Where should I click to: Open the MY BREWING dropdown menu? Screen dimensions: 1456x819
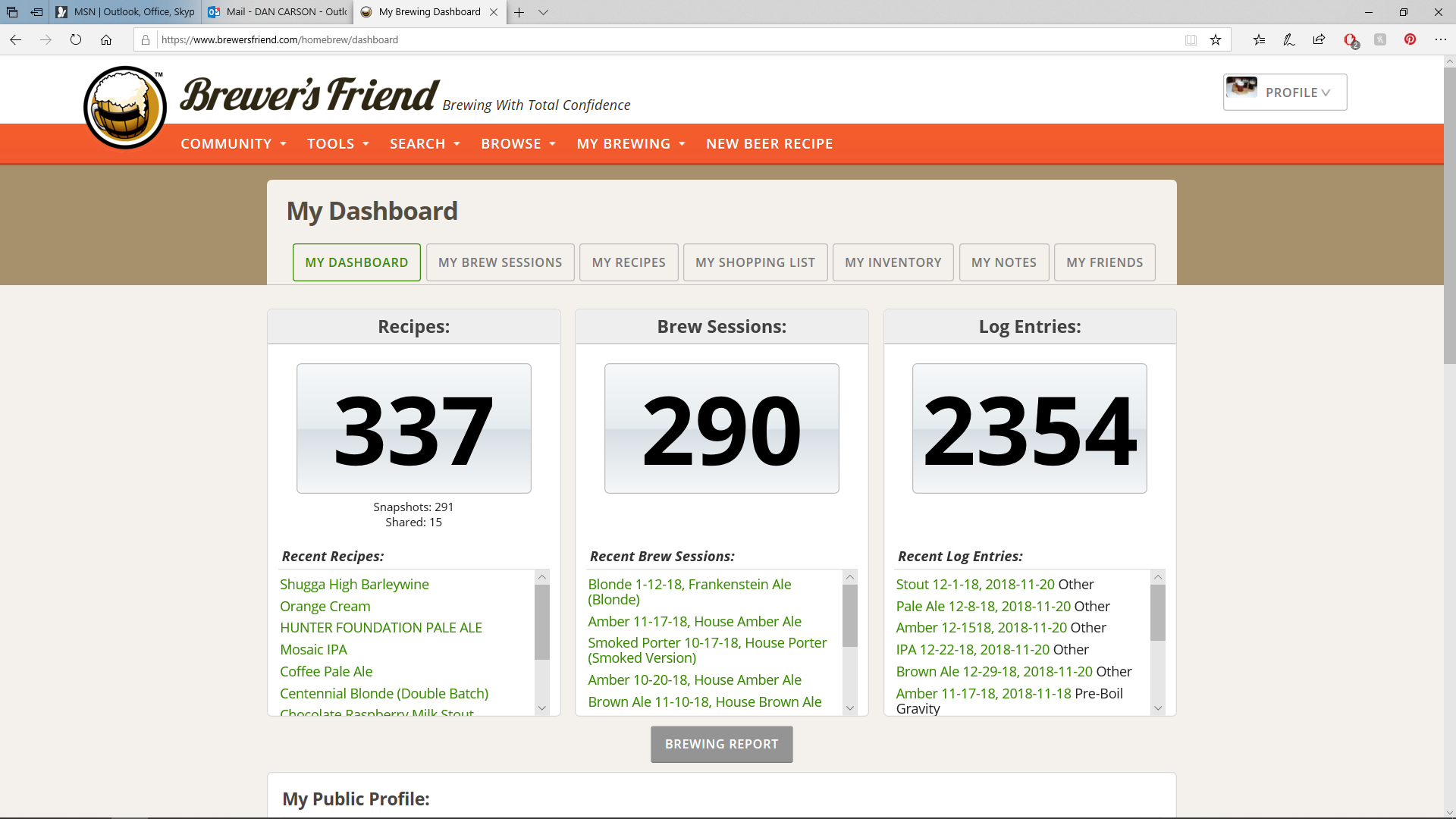click(x=630, y=144)
